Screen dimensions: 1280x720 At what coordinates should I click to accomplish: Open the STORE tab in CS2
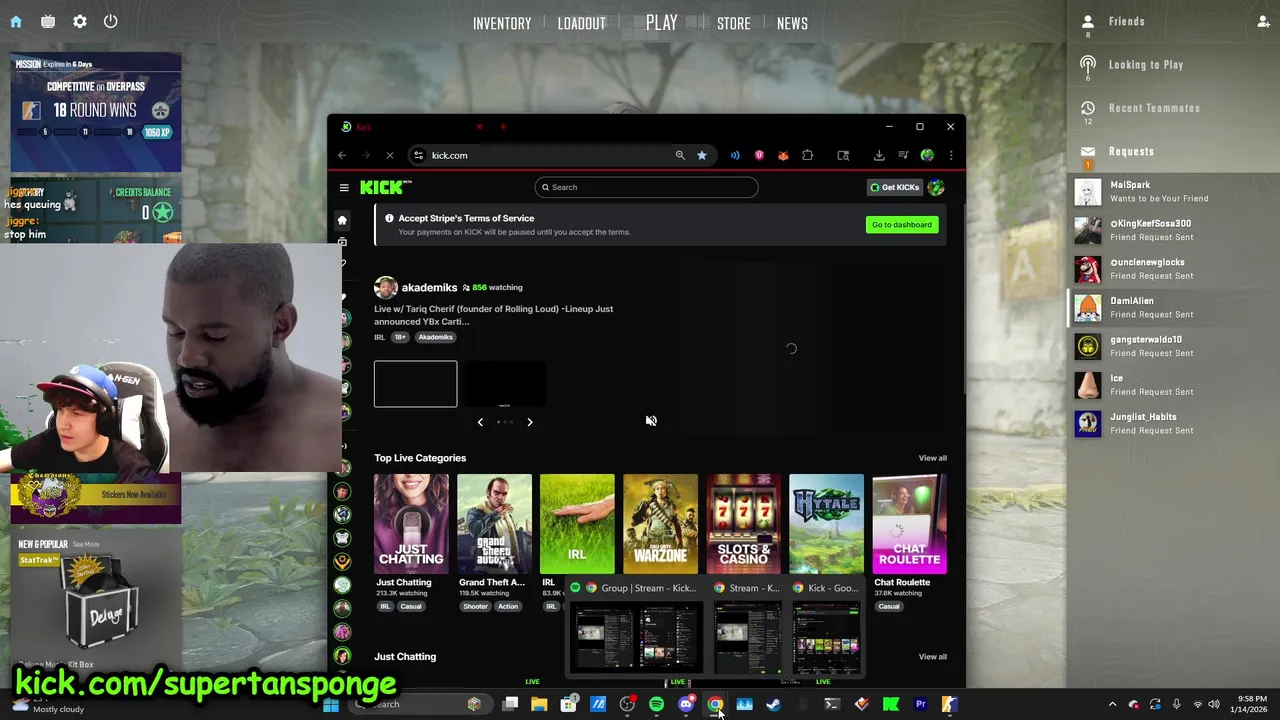[x=733, y=23]
